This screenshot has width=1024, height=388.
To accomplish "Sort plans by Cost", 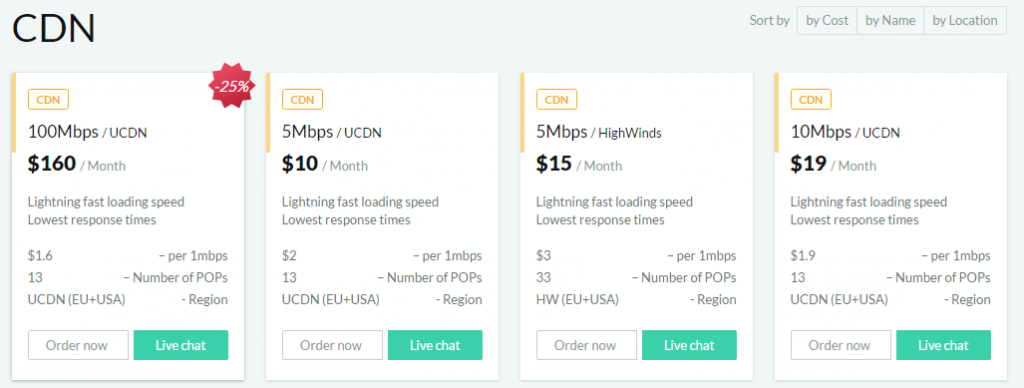I will pos(827,20).
